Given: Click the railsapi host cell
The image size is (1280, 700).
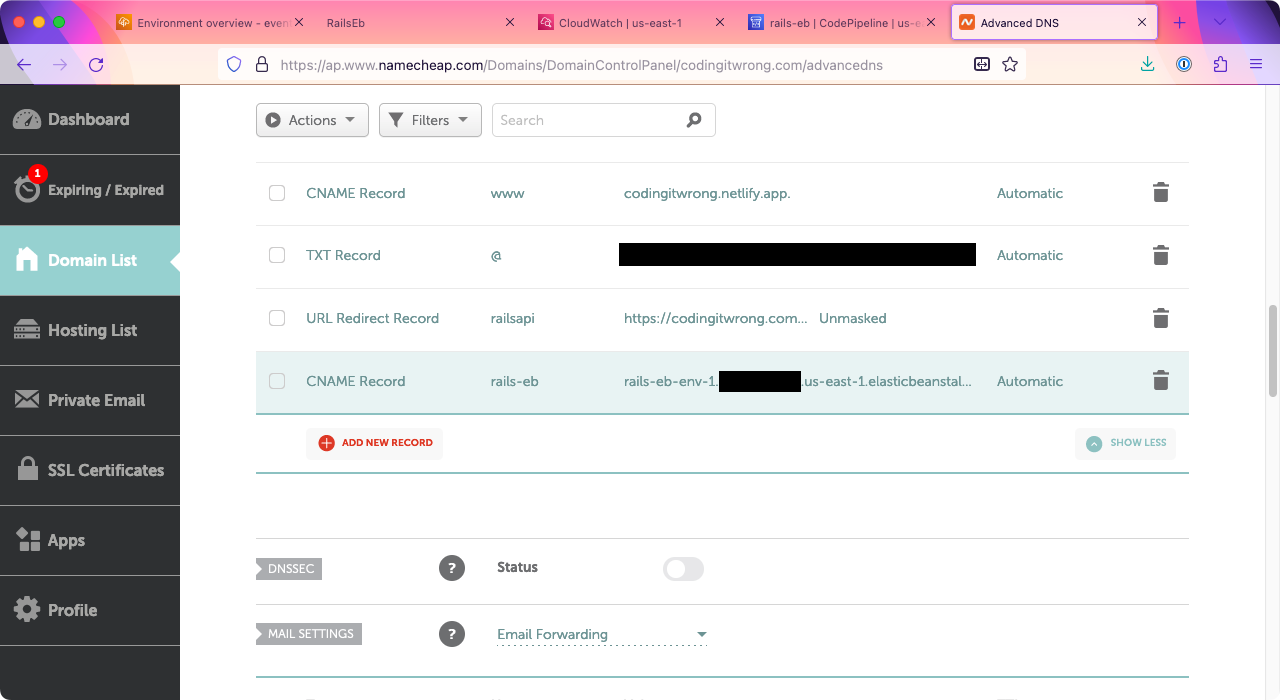Looking at the screenshot, I should pos(512,318).
